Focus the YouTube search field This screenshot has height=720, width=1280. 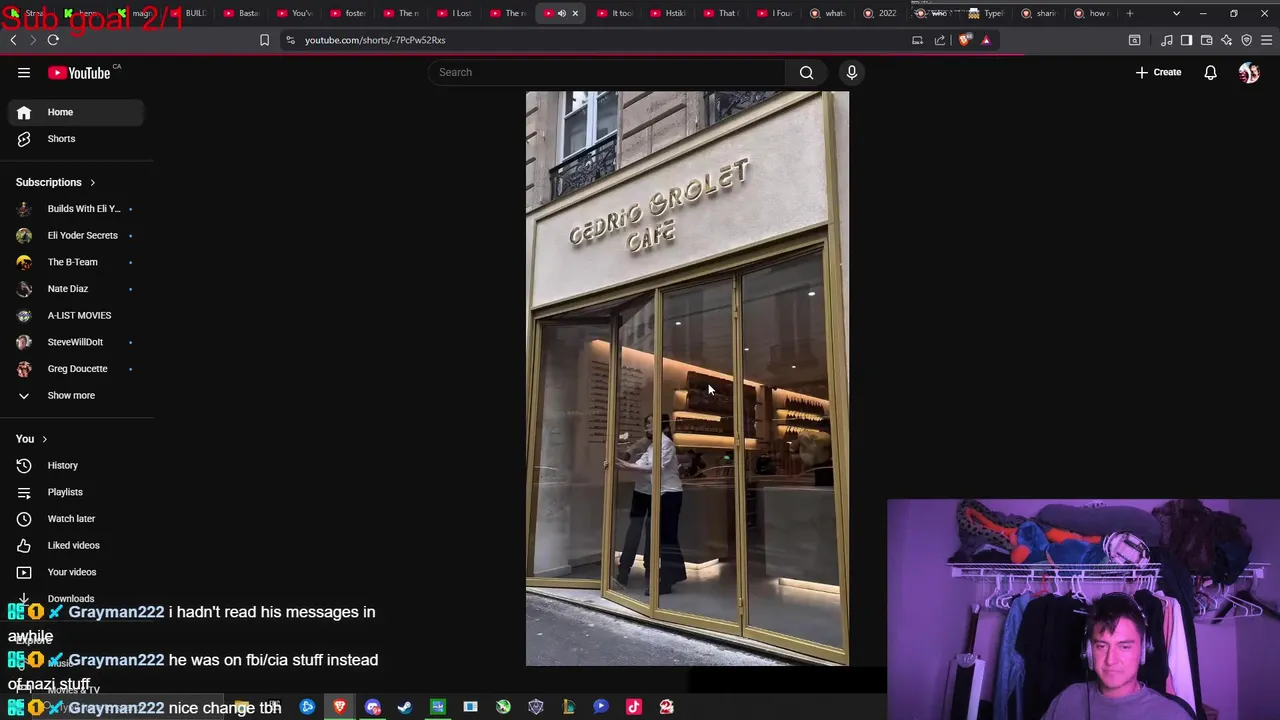click(608, 72)
